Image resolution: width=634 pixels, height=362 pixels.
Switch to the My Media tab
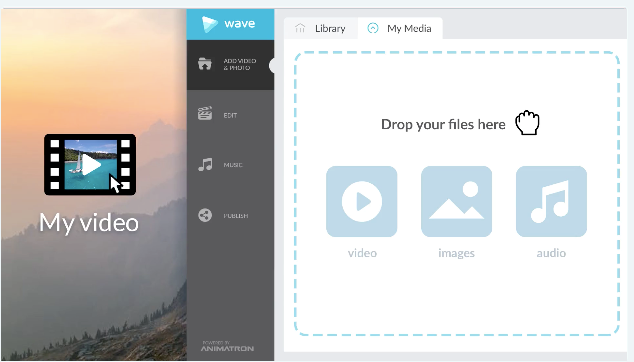pos(400,28)
